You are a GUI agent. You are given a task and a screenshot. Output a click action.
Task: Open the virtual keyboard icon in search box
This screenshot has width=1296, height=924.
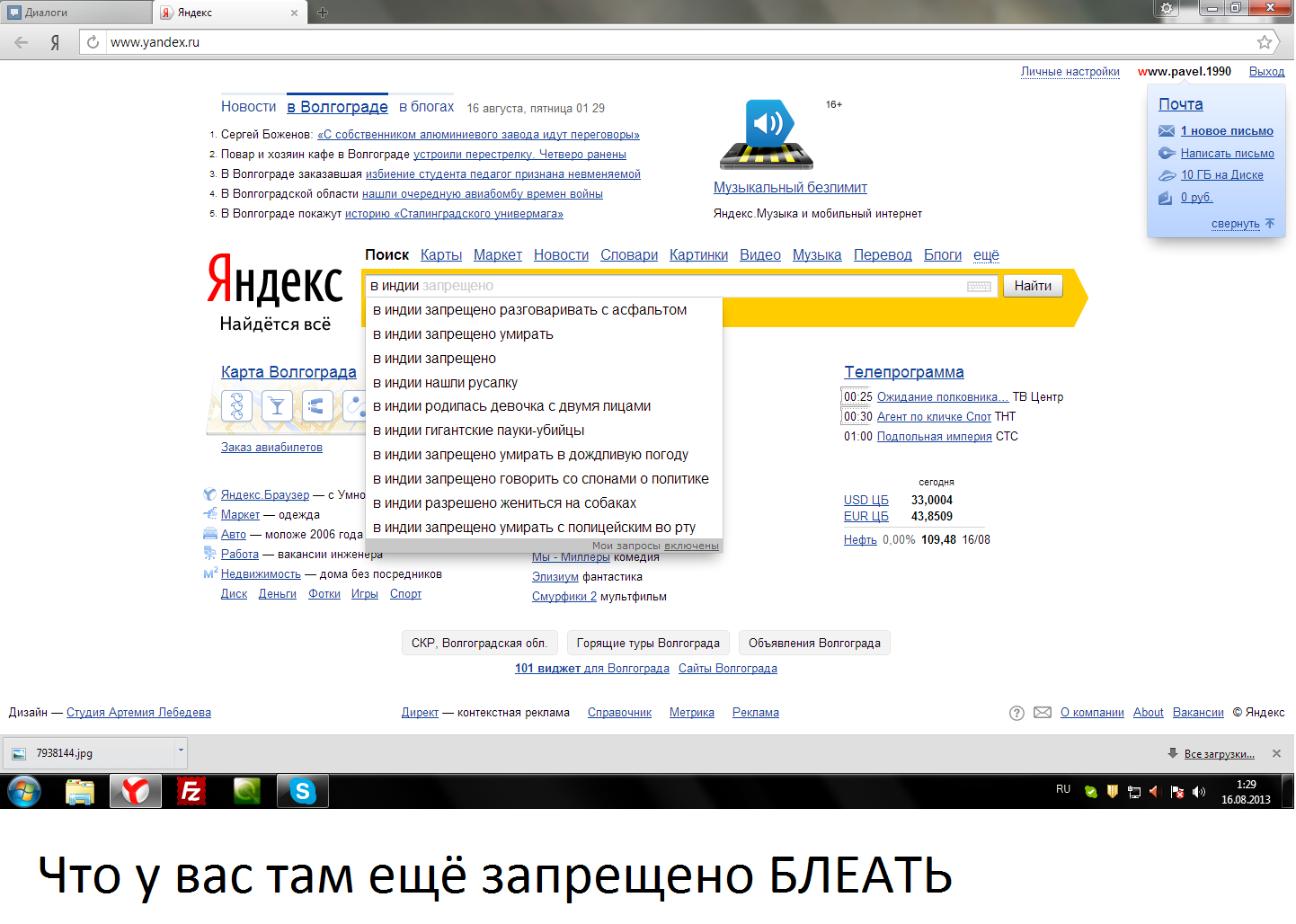(x=979, y=287)
